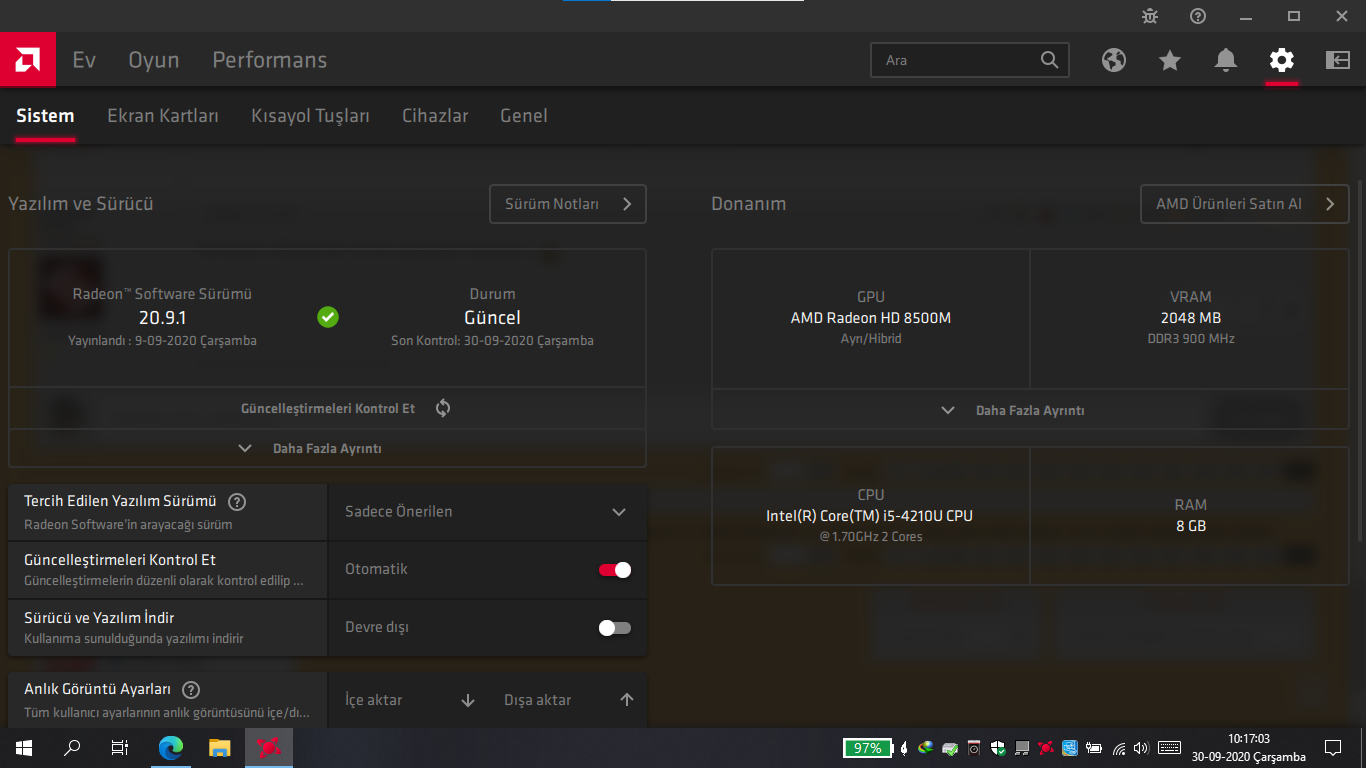Click the AMD logo icon
The height and width of the screenshot is (768, 1366).
tap(28, 59)
